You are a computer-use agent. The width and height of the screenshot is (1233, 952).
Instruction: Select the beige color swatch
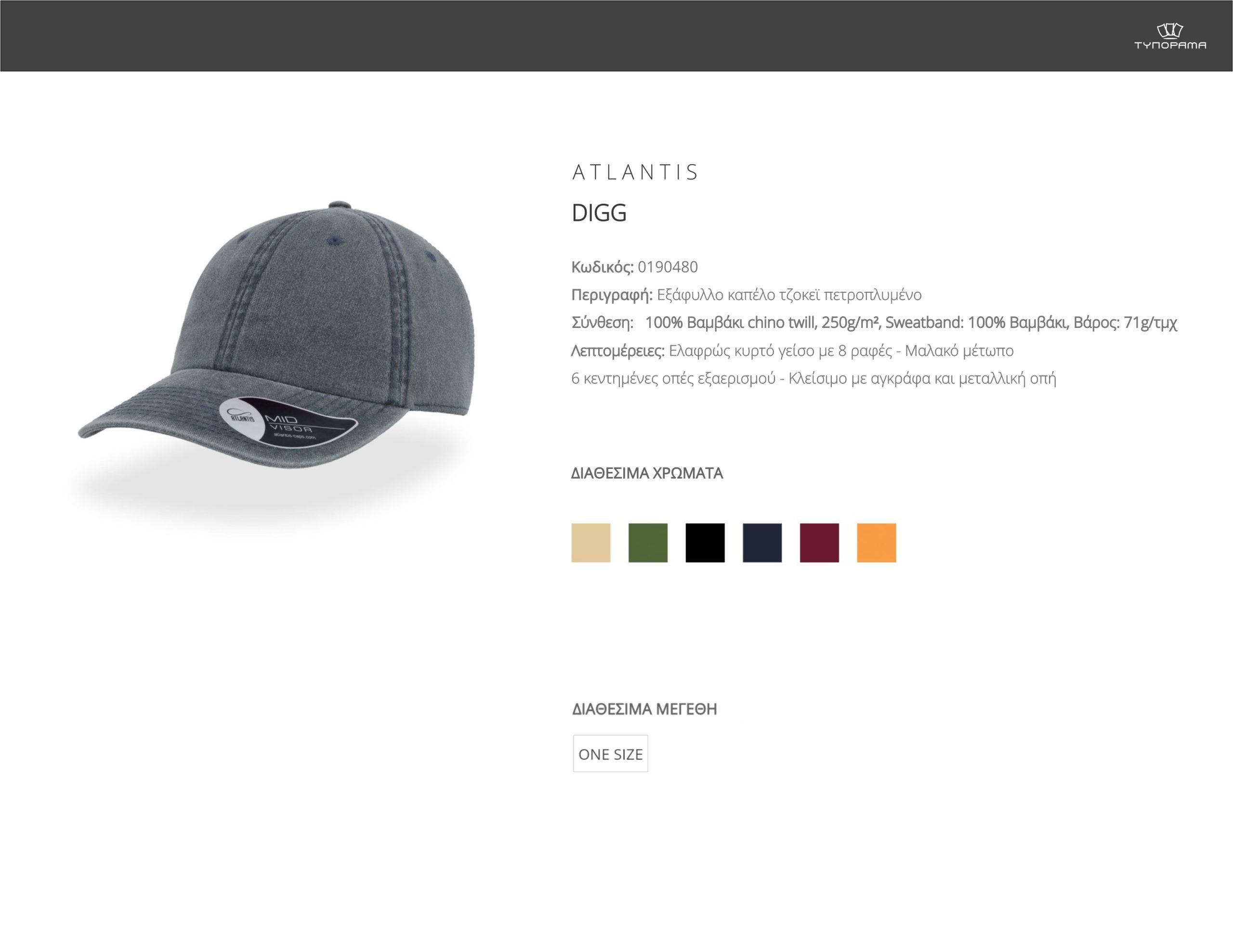(x=590, y=543)
